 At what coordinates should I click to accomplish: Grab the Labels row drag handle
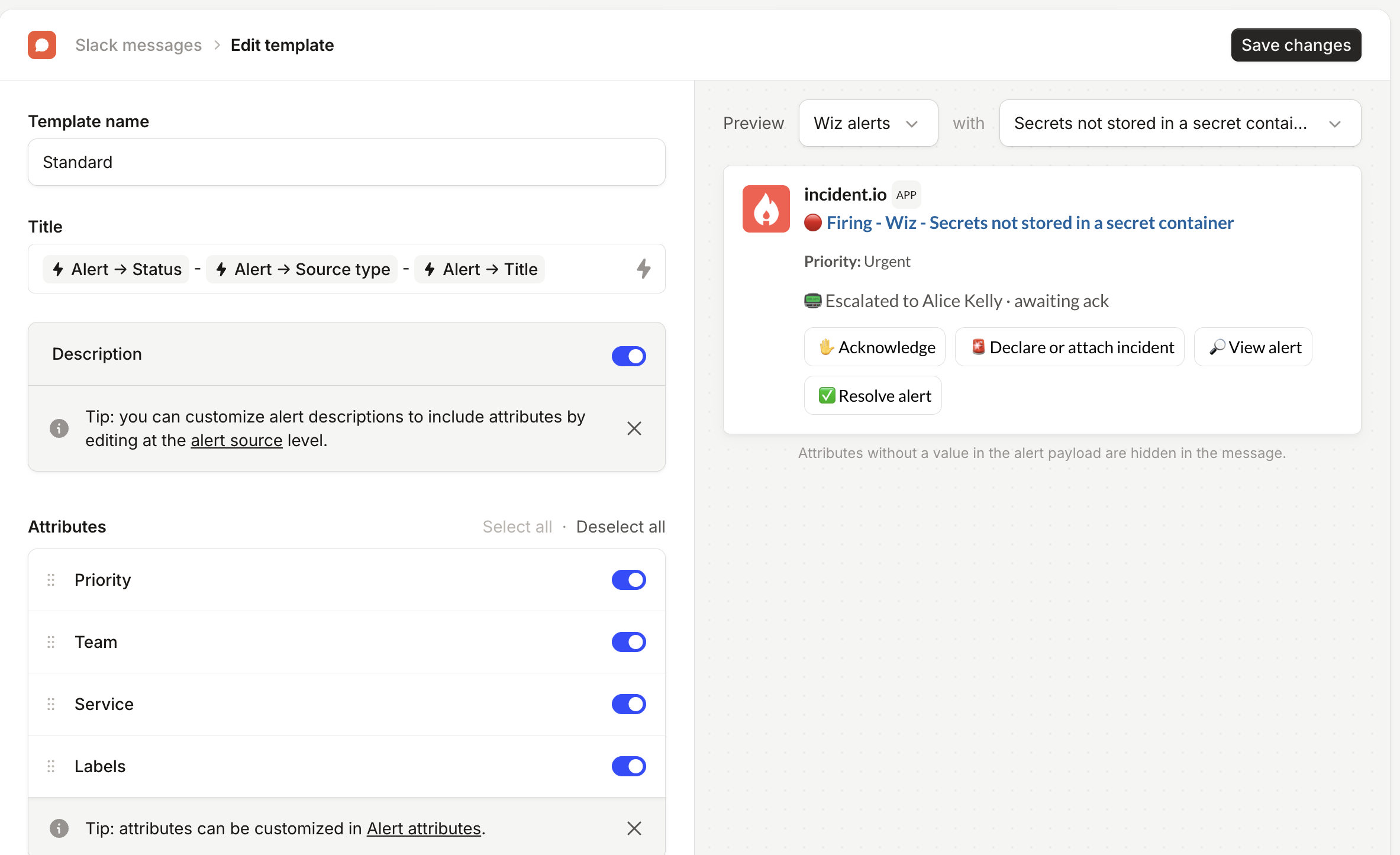pos(51,766)
